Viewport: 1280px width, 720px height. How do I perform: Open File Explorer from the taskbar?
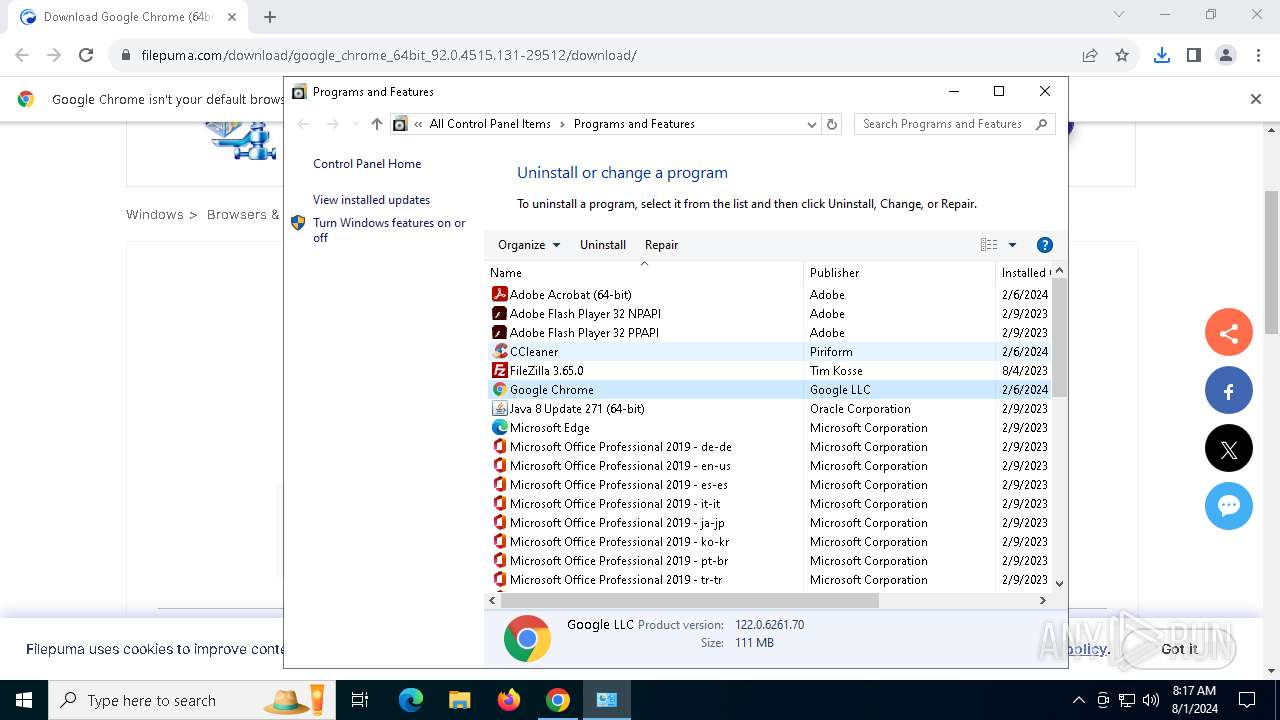(459, 700)
